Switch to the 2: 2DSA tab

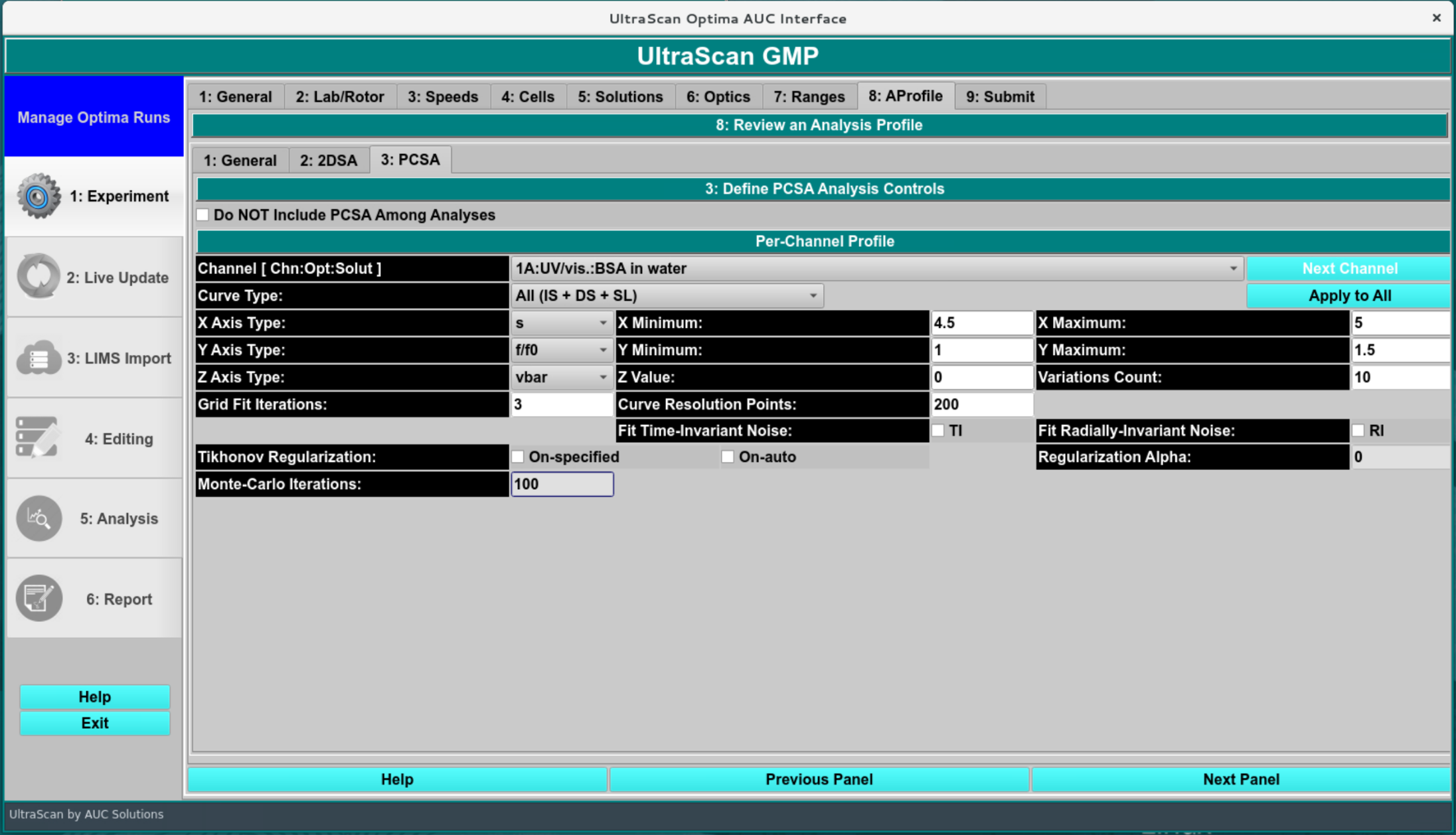(329, 161)
